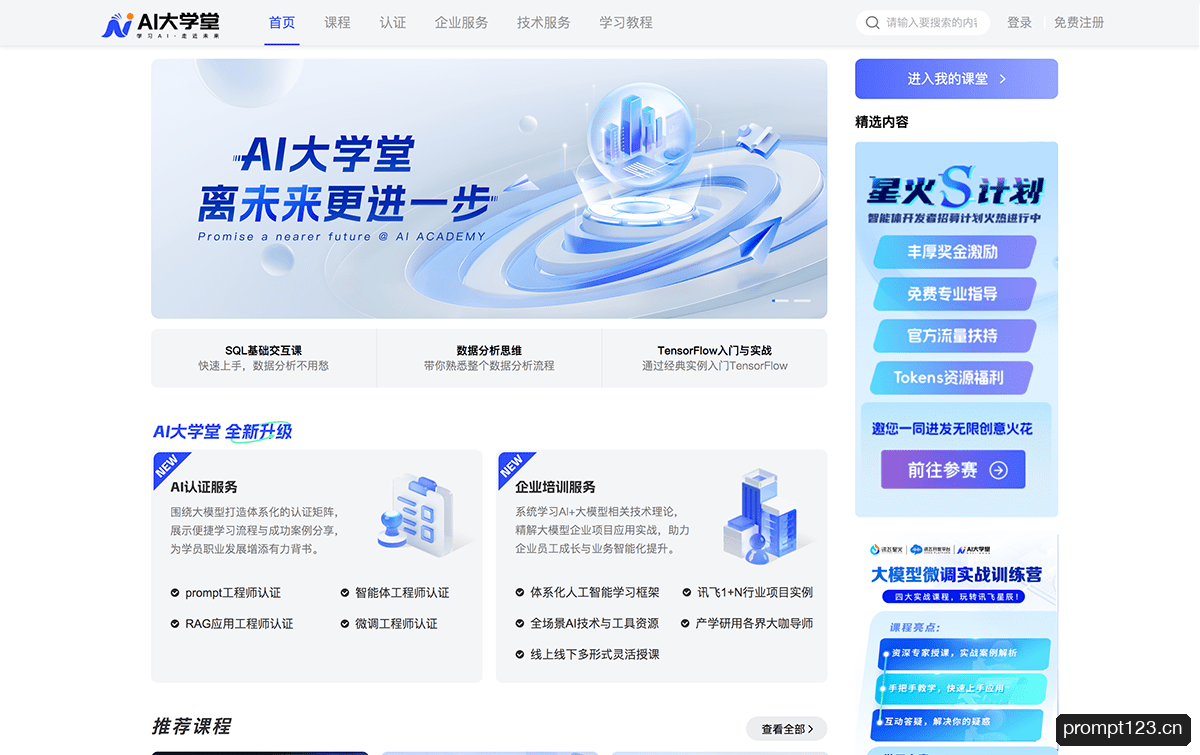Open the 学习教程 menu
1200x755 pixels.
tap(626, 22)
